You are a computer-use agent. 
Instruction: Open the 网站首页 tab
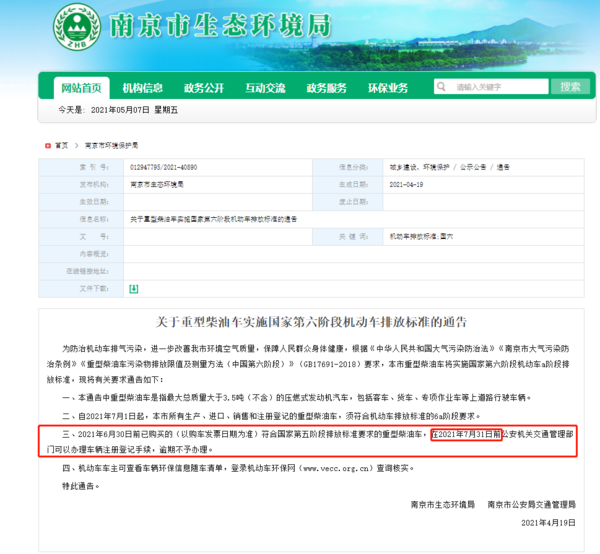(81, 87)
